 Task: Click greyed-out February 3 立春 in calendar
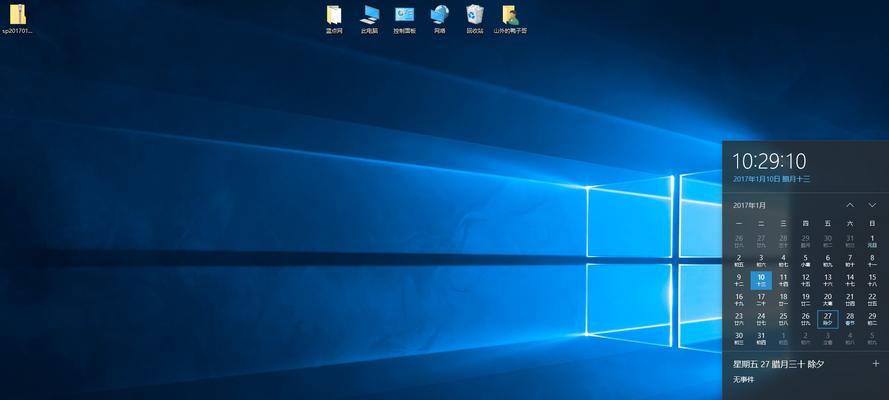tap(828, 338)
